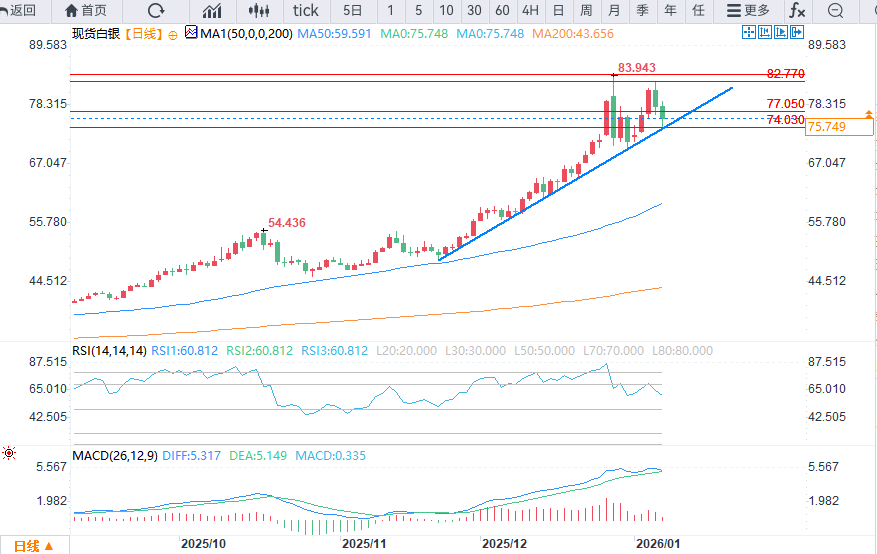
Task: Pick the 30 minute timeframe
Action: click(474, 11)
